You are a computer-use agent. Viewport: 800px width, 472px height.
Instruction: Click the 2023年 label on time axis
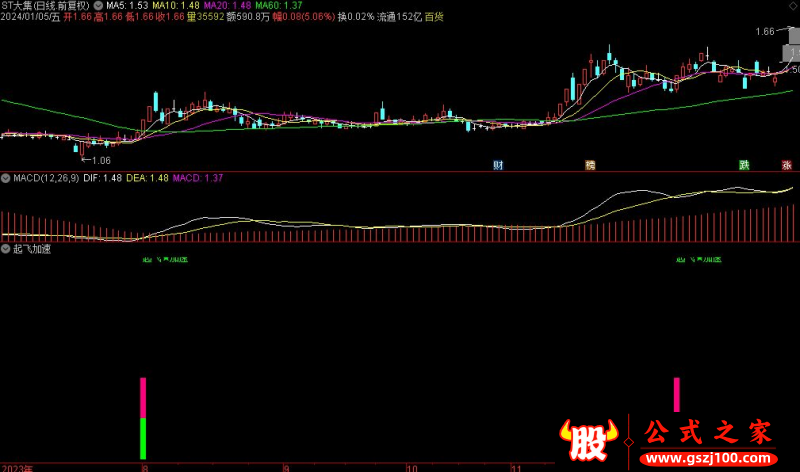(16, 467)
